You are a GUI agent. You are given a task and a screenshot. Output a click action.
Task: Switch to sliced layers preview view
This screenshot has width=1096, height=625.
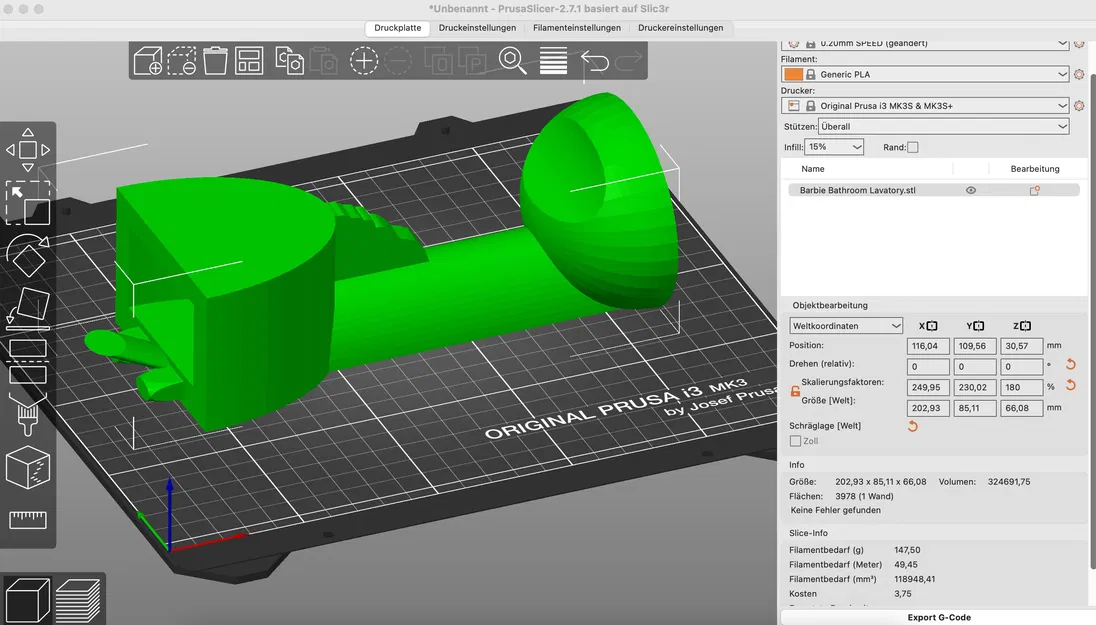[78, 601]
